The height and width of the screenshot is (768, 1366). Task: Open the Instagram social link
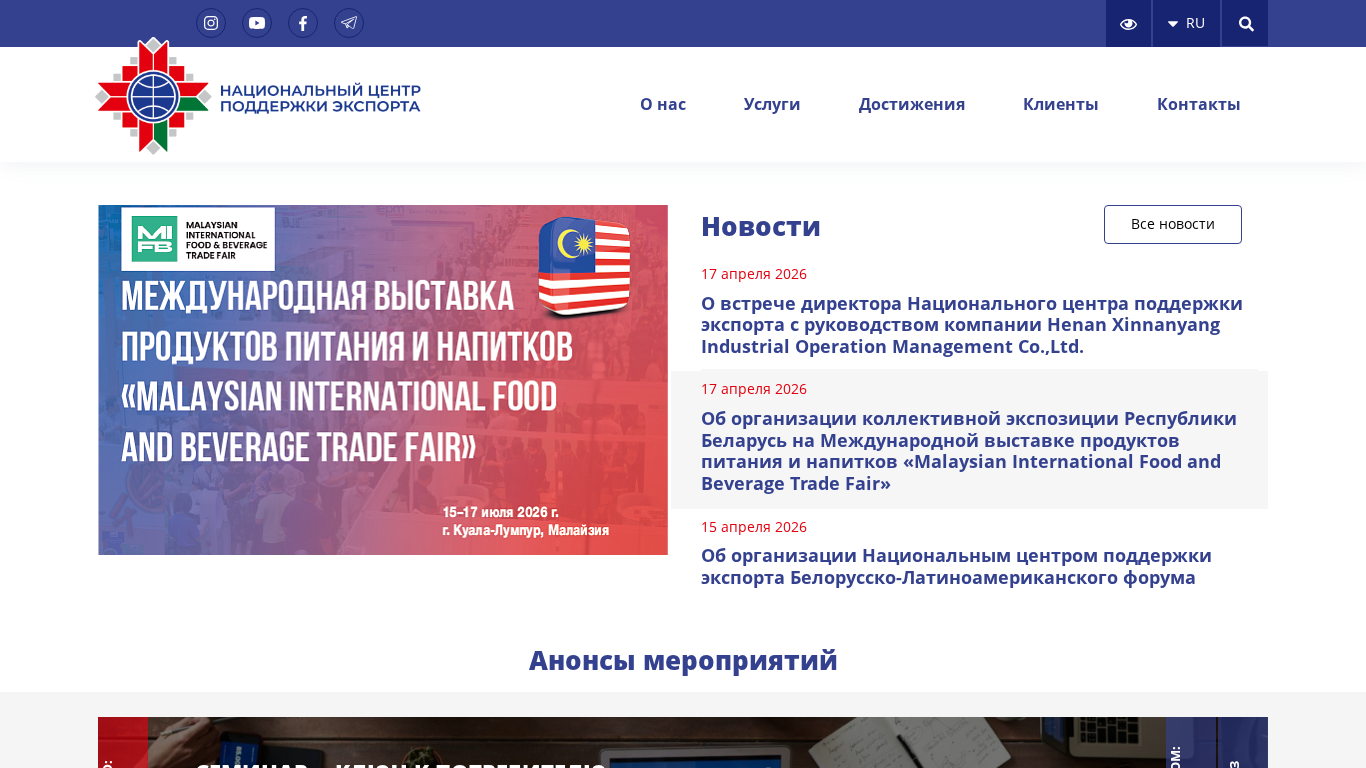pyautogui.click(x=211, y=23)
